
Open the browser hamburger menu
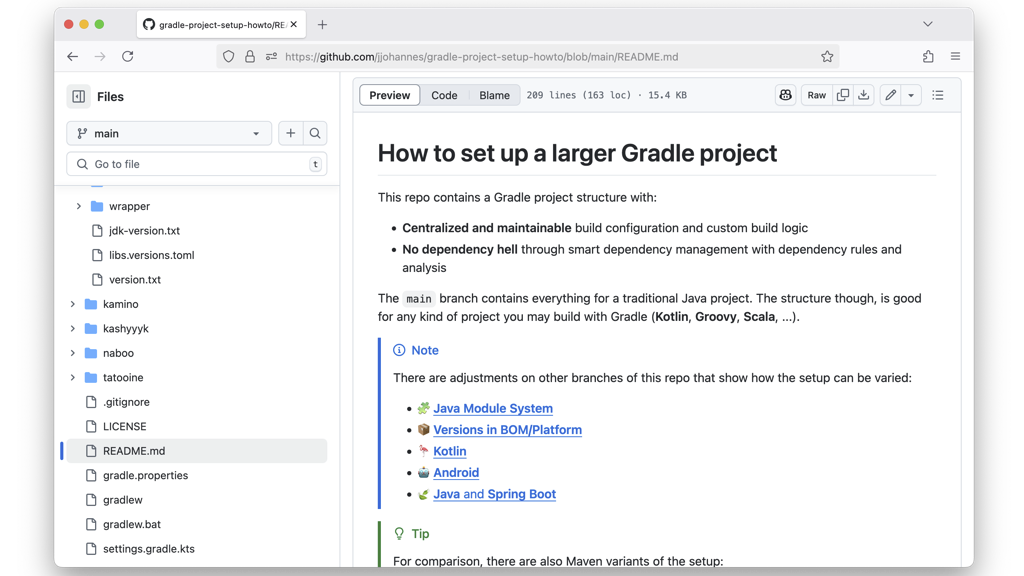(x=955, y=57)
